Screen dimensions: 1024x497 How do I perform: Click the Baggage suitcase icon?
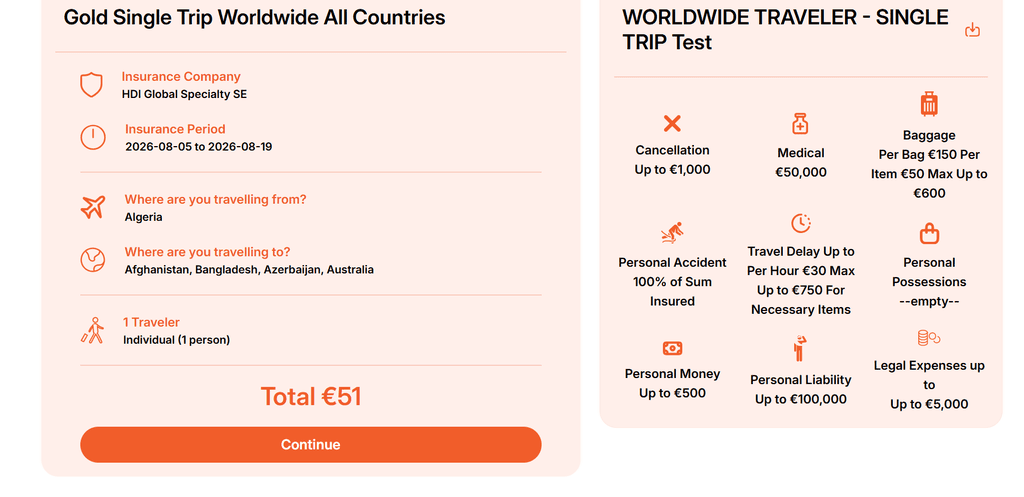click(x=929, y=104)
